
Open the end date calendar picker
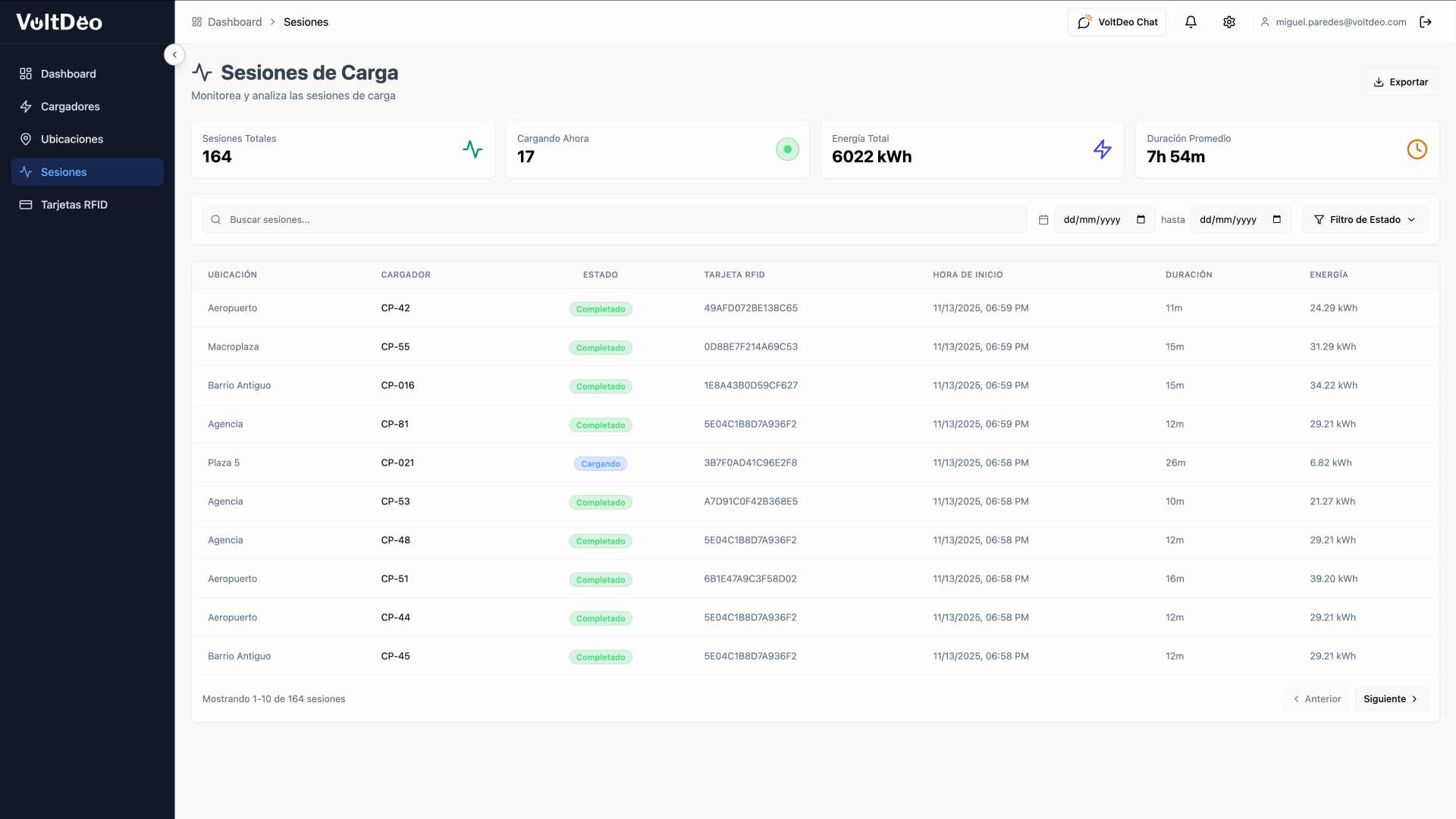click(1277, 219)
